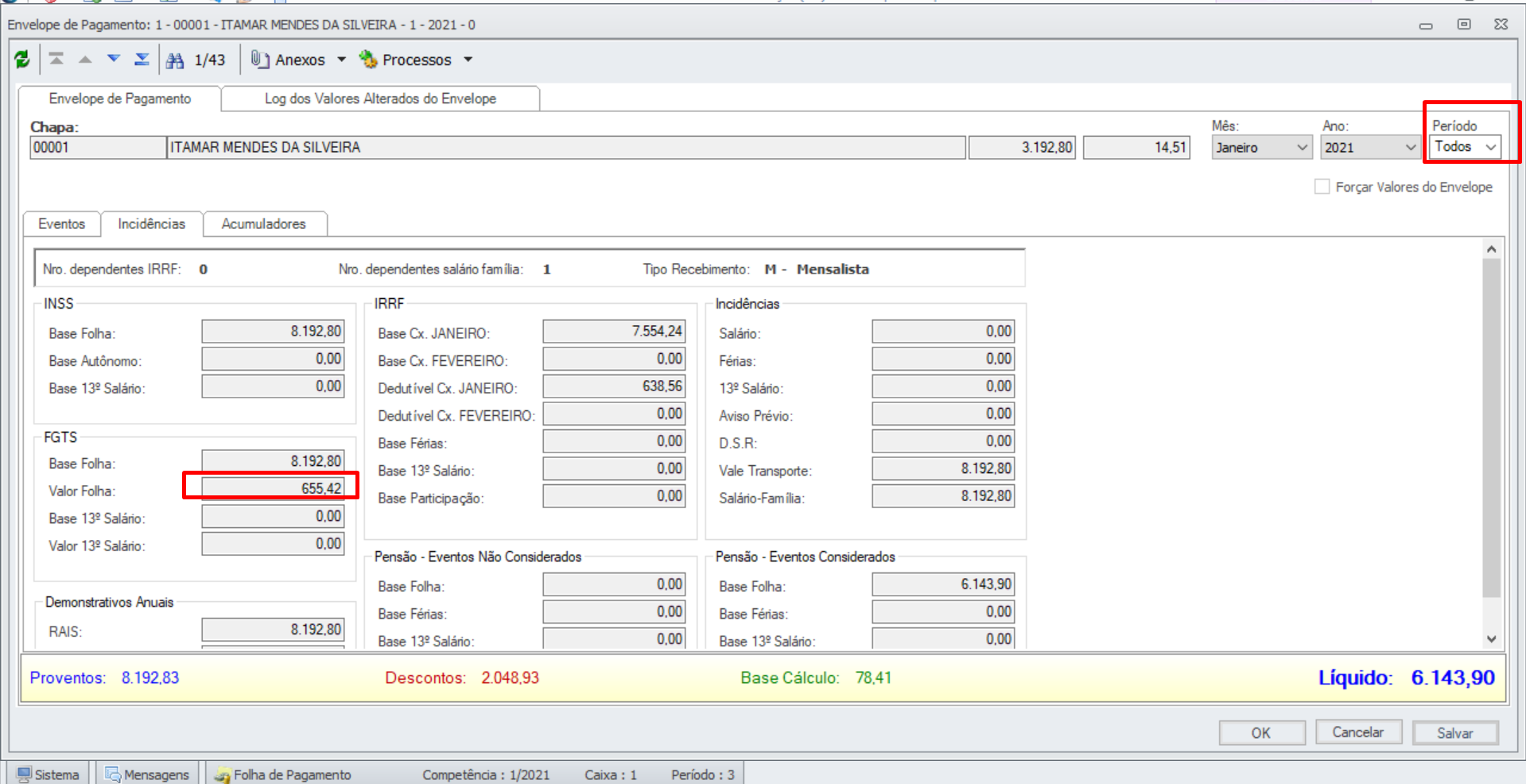Open Sistema in status bar

(x=49, y=774)
